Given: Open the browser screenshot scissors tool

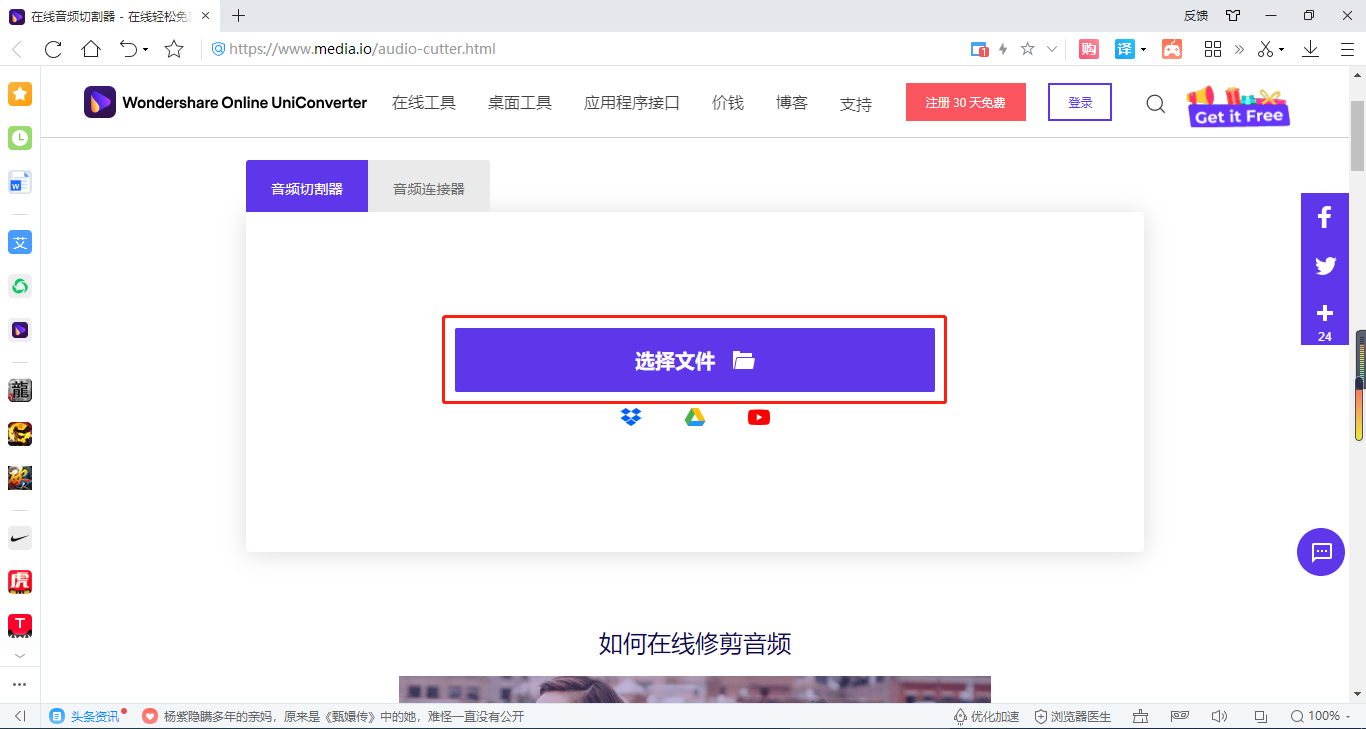Looking at the screenshot, I should pyautogui.click(x=1265, y=48).
